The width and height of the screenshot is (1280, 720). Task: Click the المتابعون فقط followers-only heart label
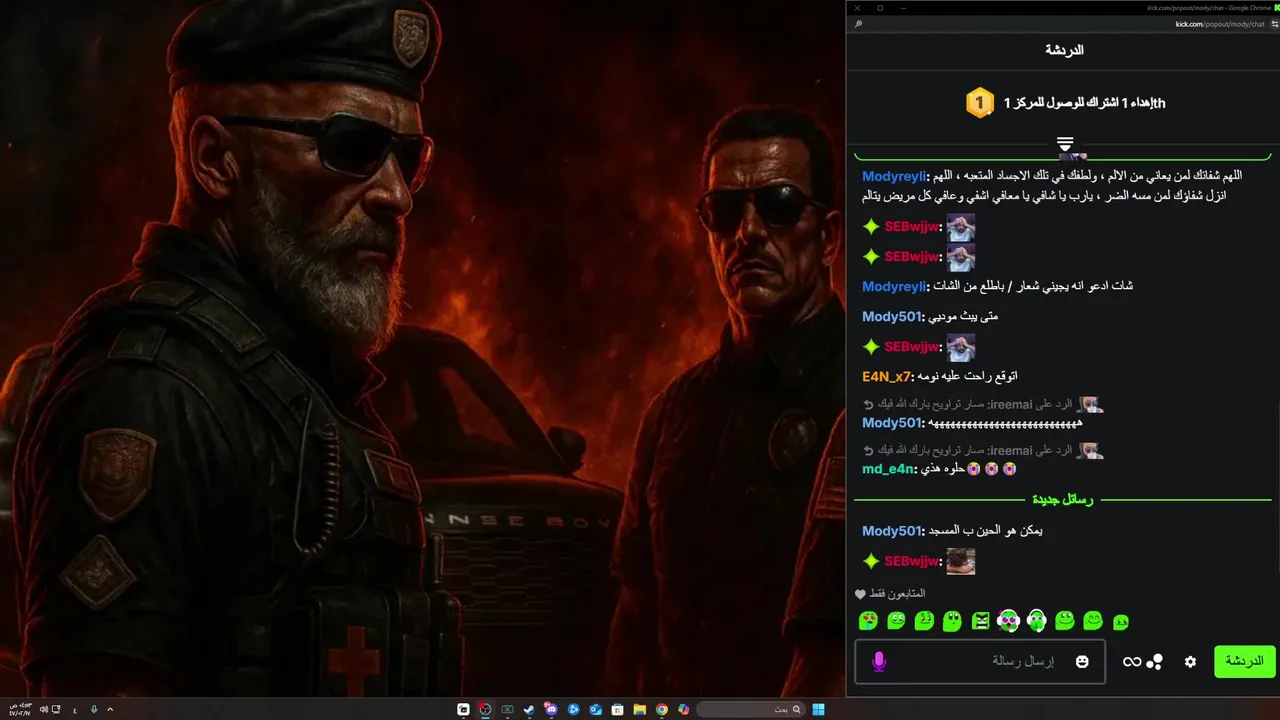890,594
